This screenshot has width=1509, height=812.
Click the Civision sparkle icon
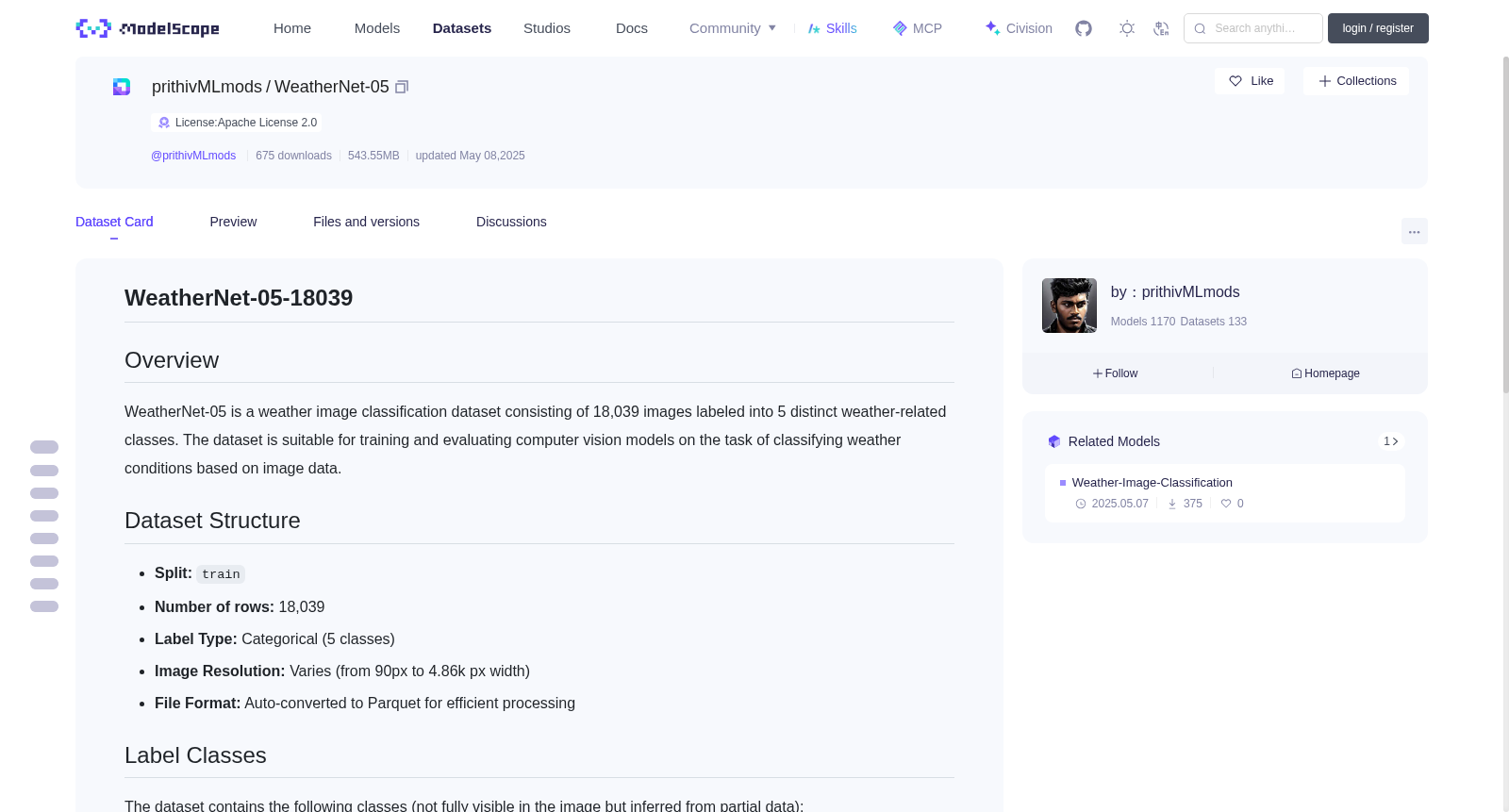992,28
